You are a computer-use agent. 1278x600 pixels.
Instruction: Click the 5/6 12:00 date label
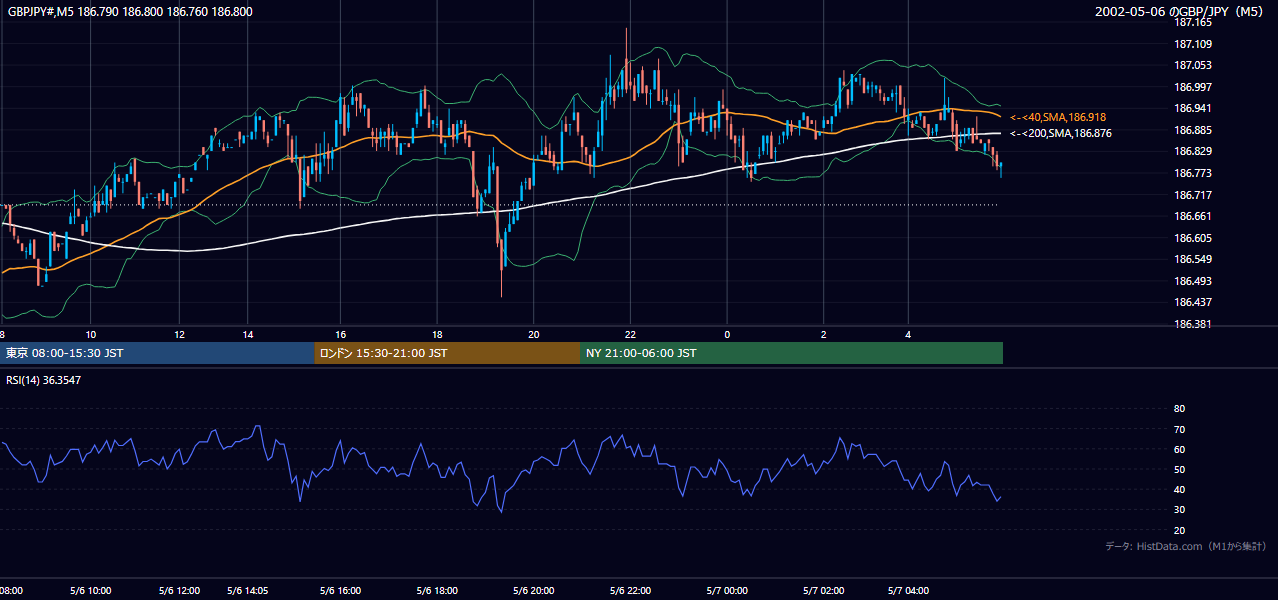180,591
